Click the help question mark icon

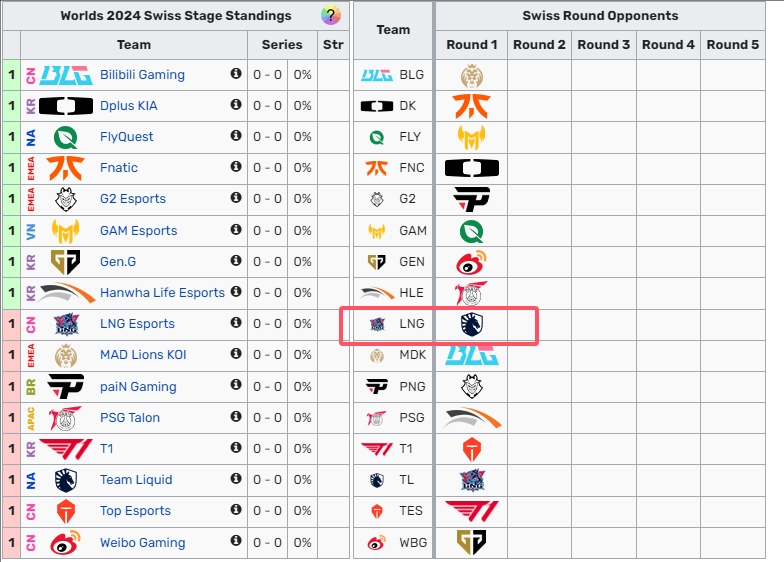(329, 15)
